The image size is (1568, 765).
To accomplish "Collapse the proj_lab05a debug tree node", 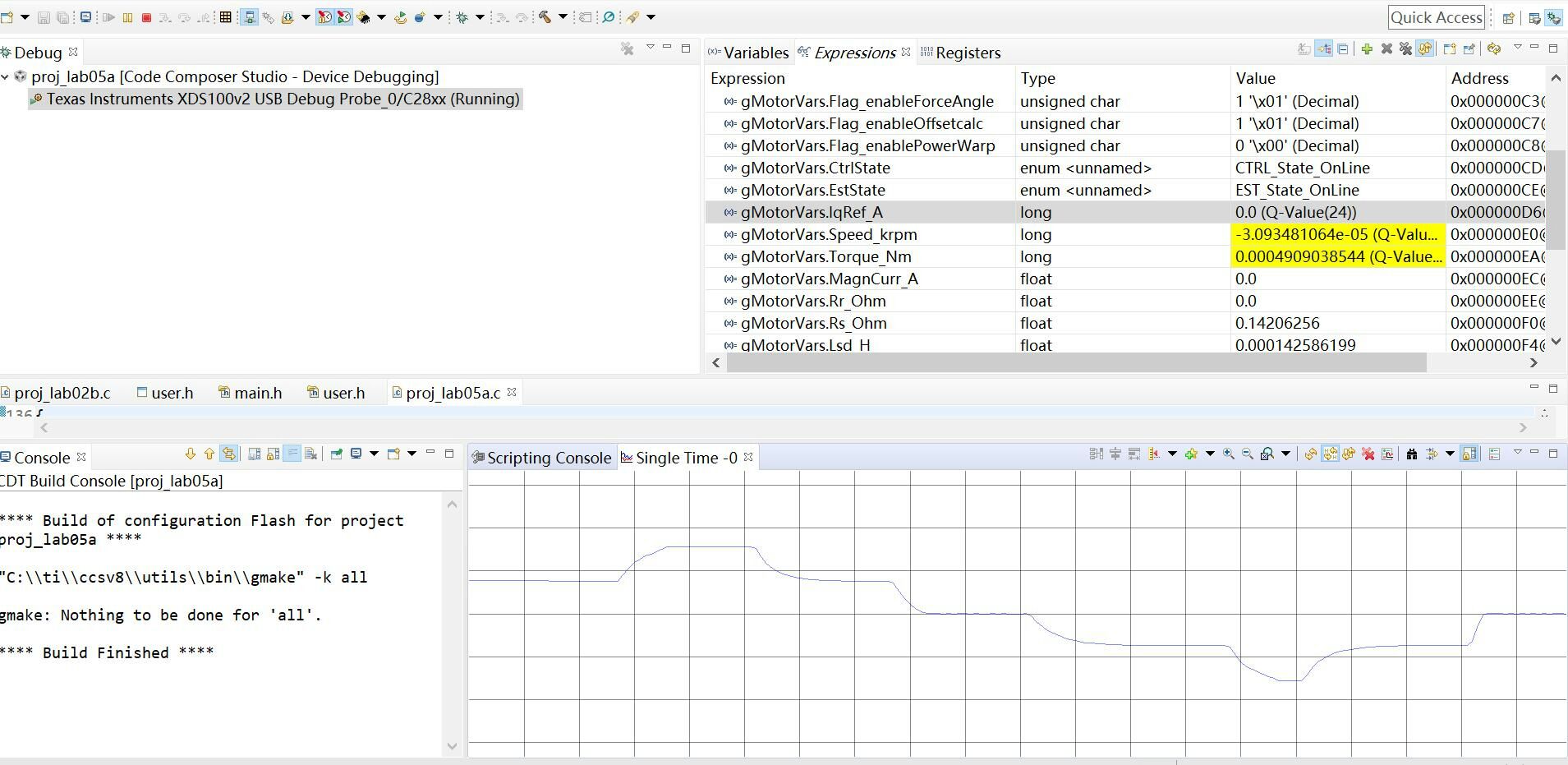I will pyautogui.click(x=6, y=77).
